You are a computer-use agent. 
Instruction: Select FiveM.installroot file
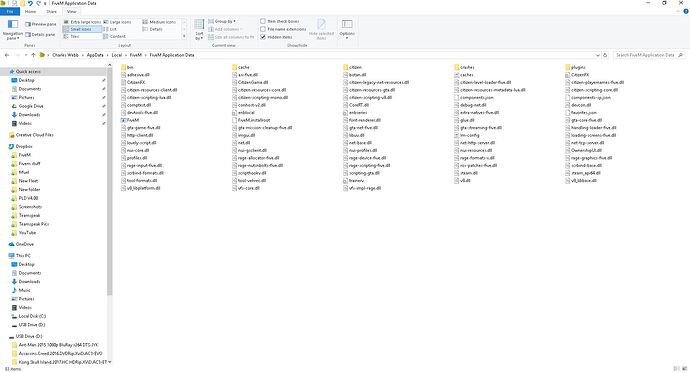point(251,120)
